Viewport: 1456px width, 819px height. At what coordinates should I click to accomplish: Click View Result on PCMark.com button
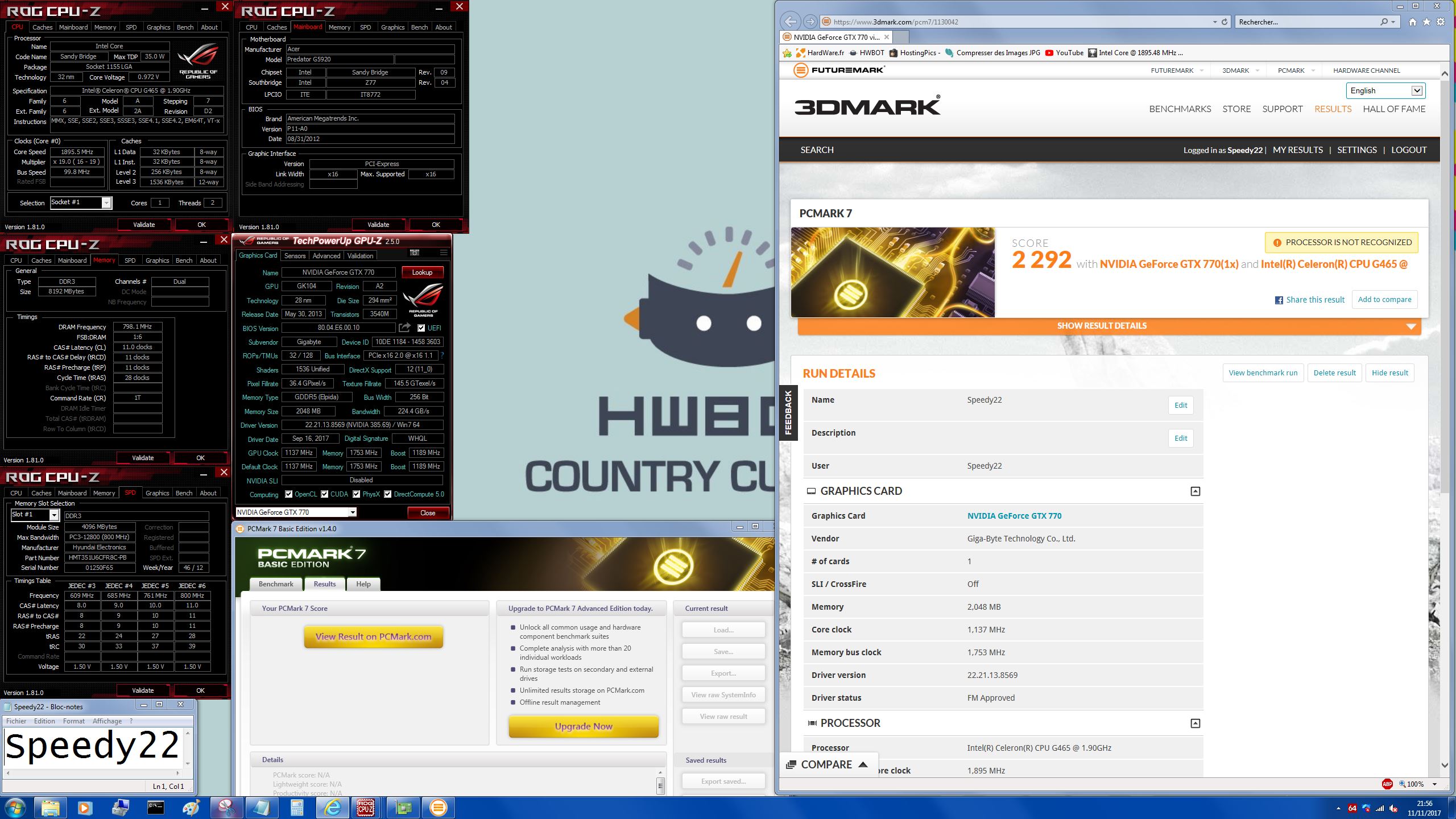click(374, 637)
